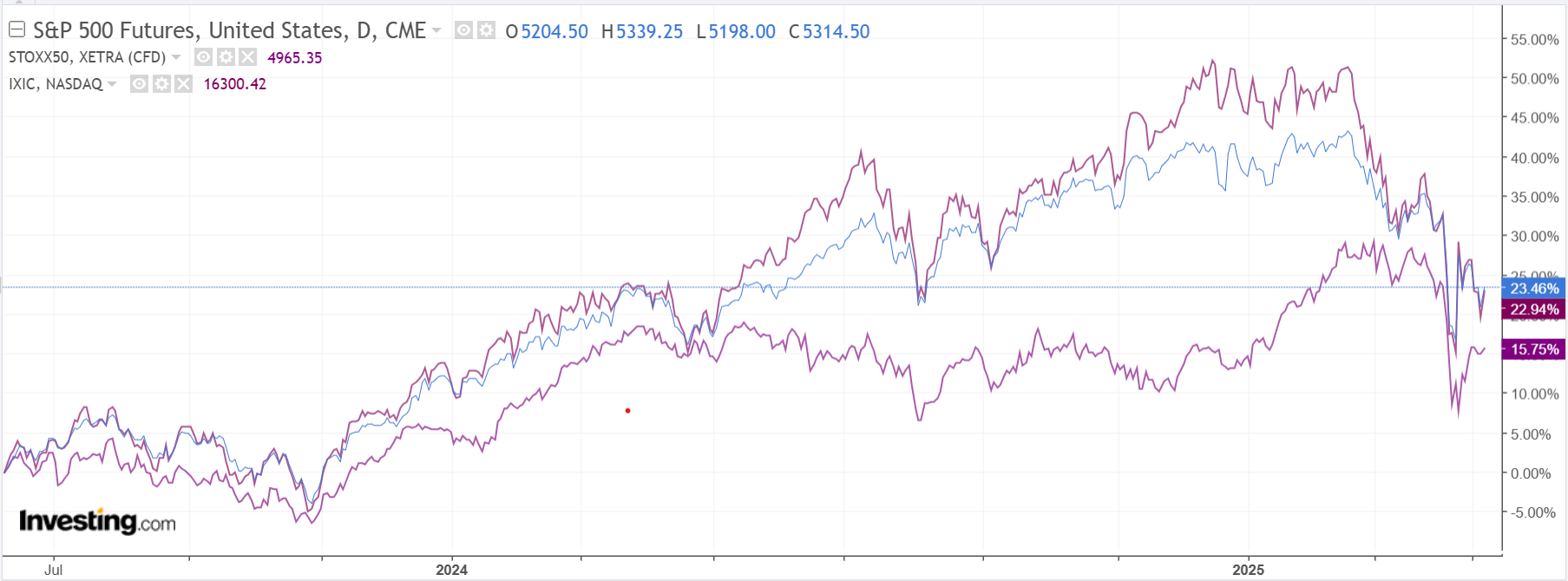
Task: Remove the IXIC NASDAQ series
Action: (x=183, y=84)
